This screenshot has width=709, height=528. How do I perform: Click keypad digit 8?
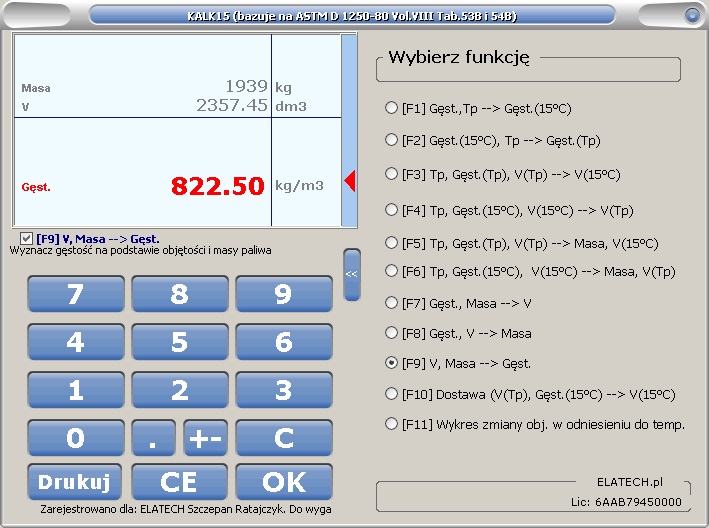pos(180,294)
